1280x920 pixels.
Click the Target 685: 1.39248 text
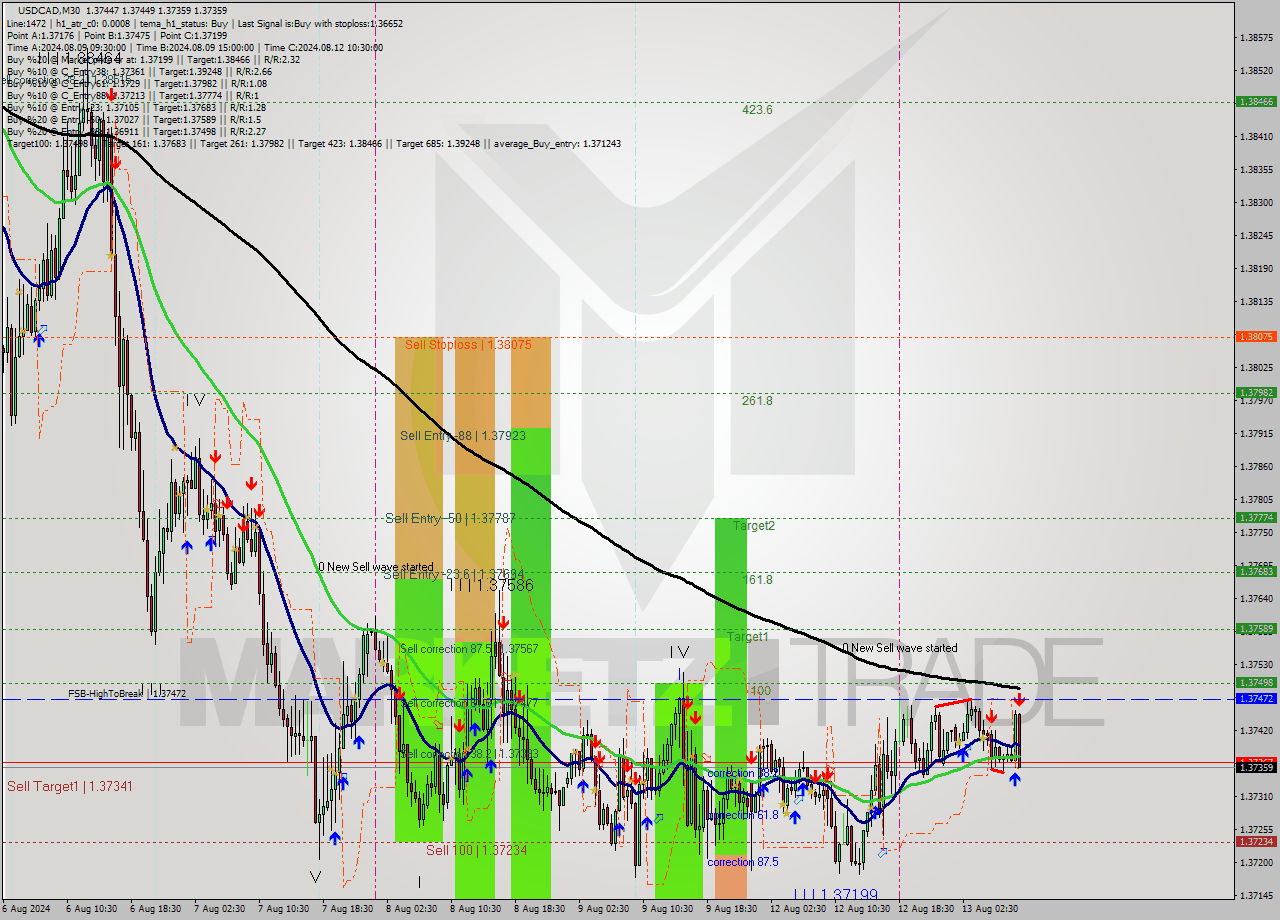click(x=439, y=144)
